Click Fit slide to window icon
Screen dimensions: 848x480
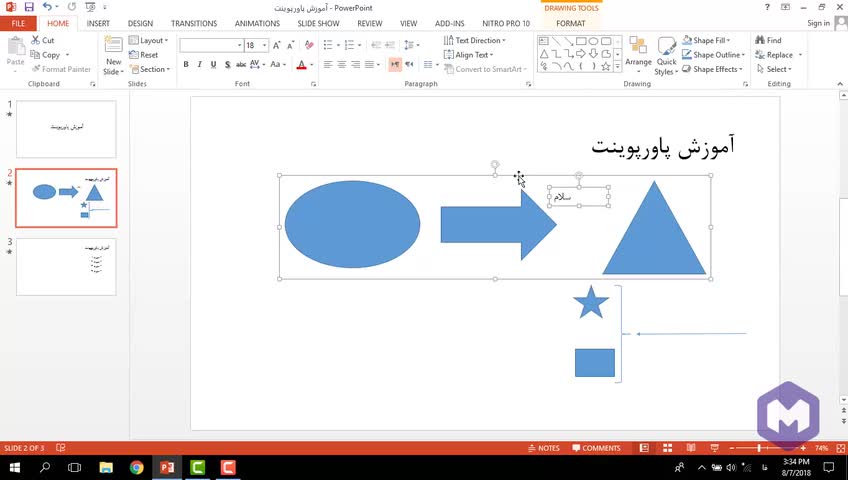840,448
